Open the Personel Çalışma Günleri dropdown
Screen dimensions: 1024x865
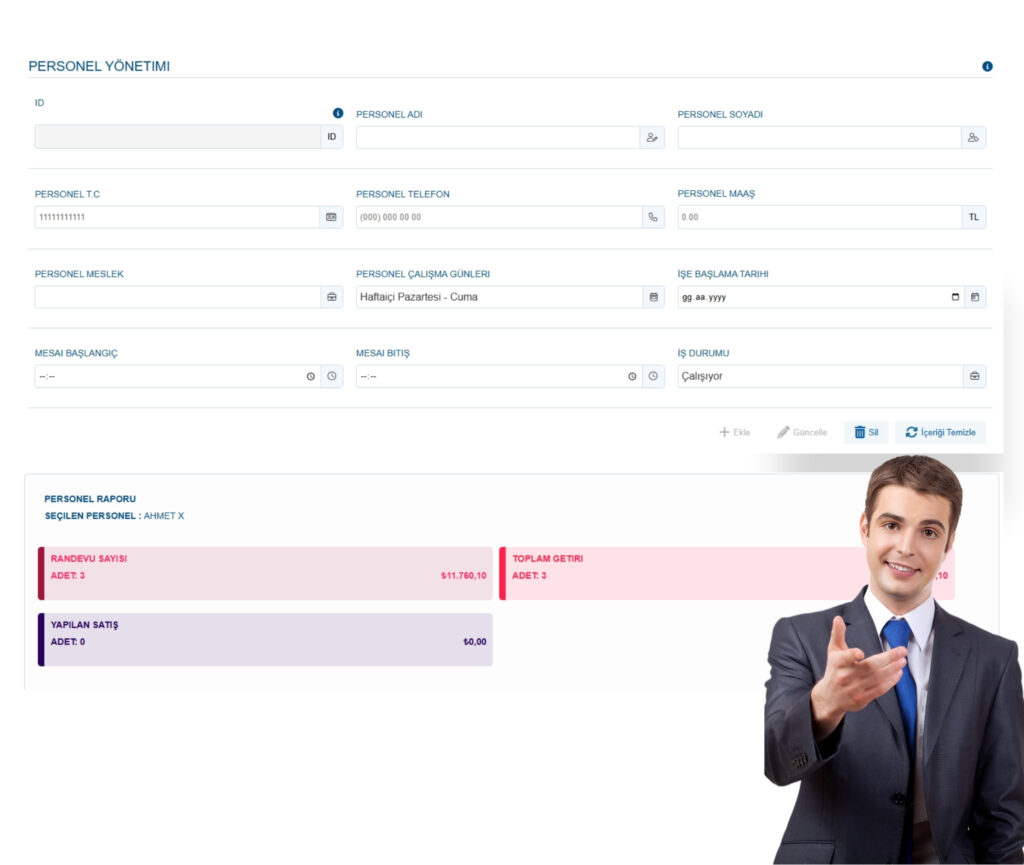(x=498, y=297)
